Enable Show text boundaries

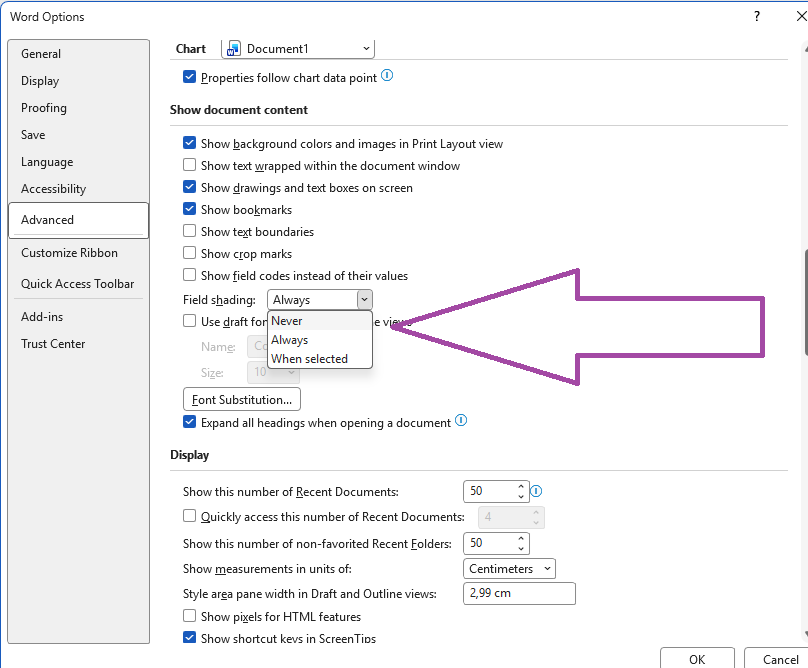click(189, 231)
